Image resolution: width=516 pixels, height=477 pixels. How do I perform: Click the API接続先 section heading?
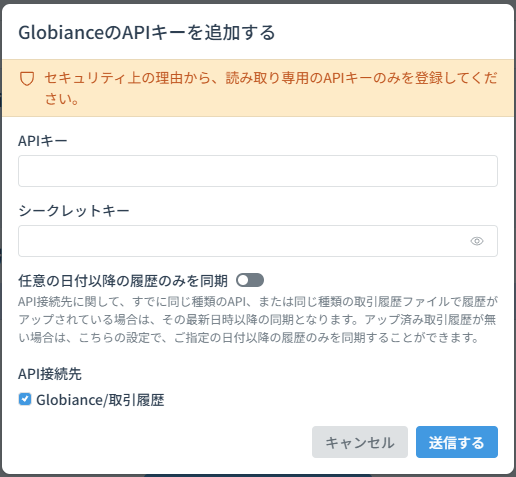[50, 374]
